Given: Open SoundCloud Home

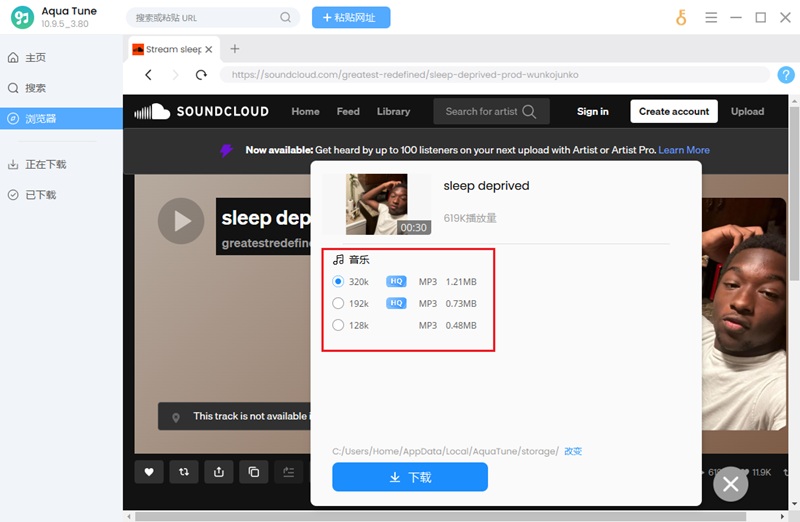Looking at the screenshot, I should [x=306, y=111].
